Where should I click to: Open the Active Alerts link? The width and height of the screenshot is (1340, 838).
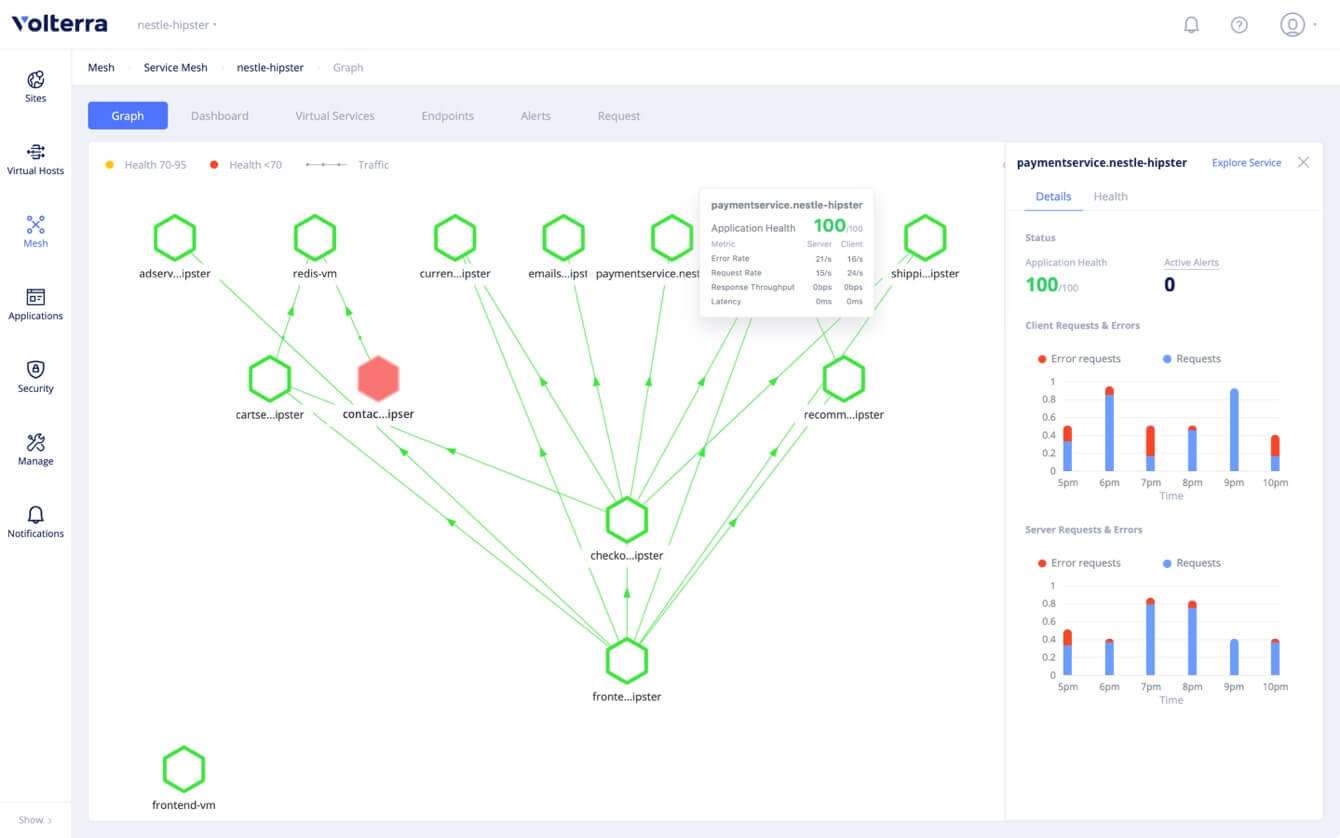(x=1191, y=262)
